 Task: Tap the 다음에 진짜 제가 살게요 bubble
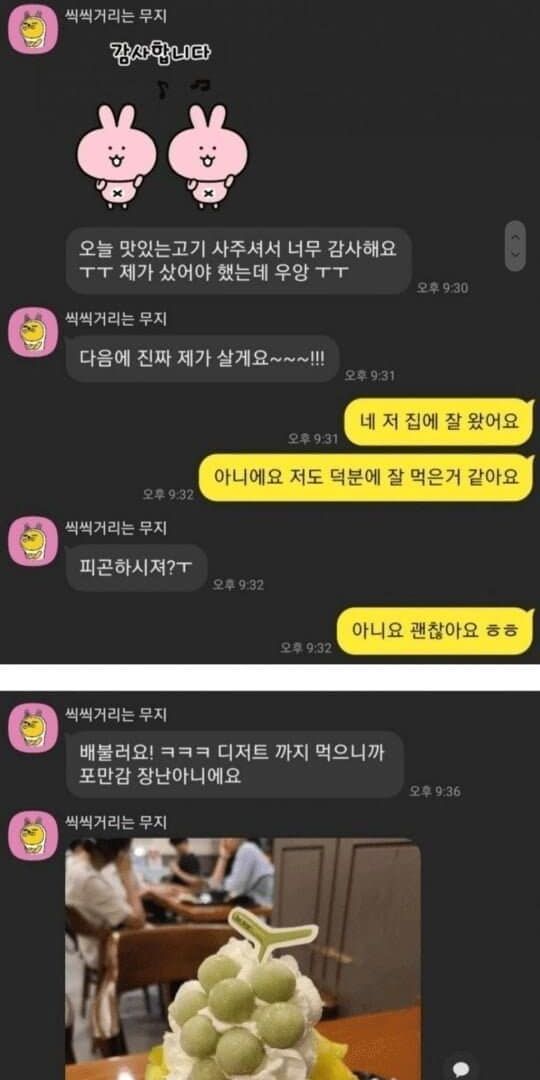point(202,359)
